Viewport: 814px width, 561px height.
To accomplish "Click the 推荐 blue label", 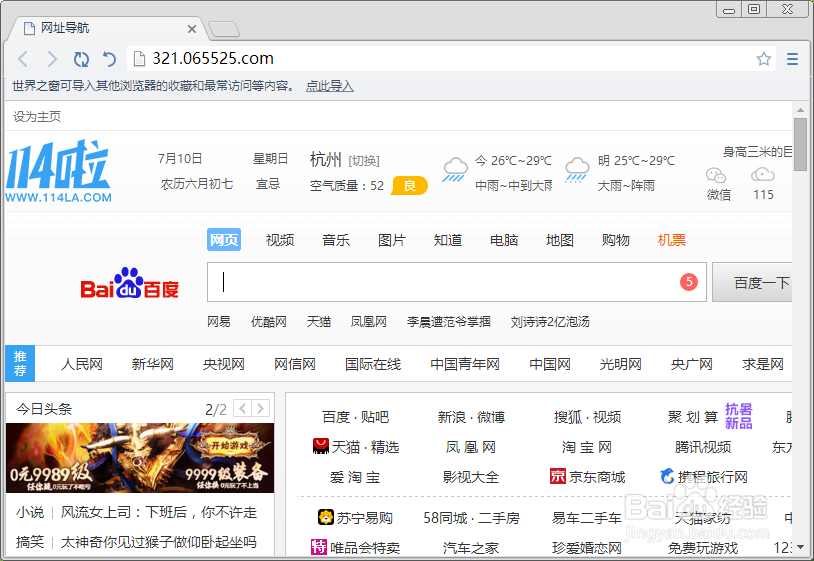I will coord(20,363).
